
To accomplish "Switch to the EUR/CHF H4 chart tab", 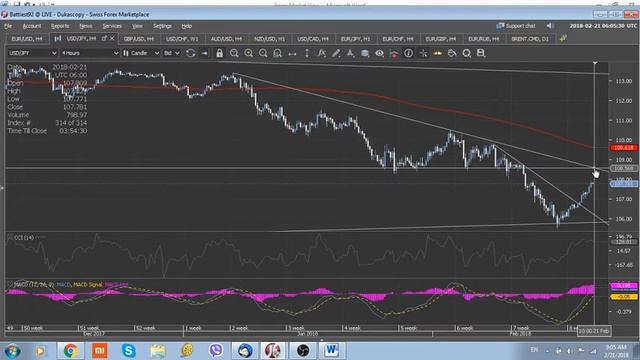I will point(398,39).
